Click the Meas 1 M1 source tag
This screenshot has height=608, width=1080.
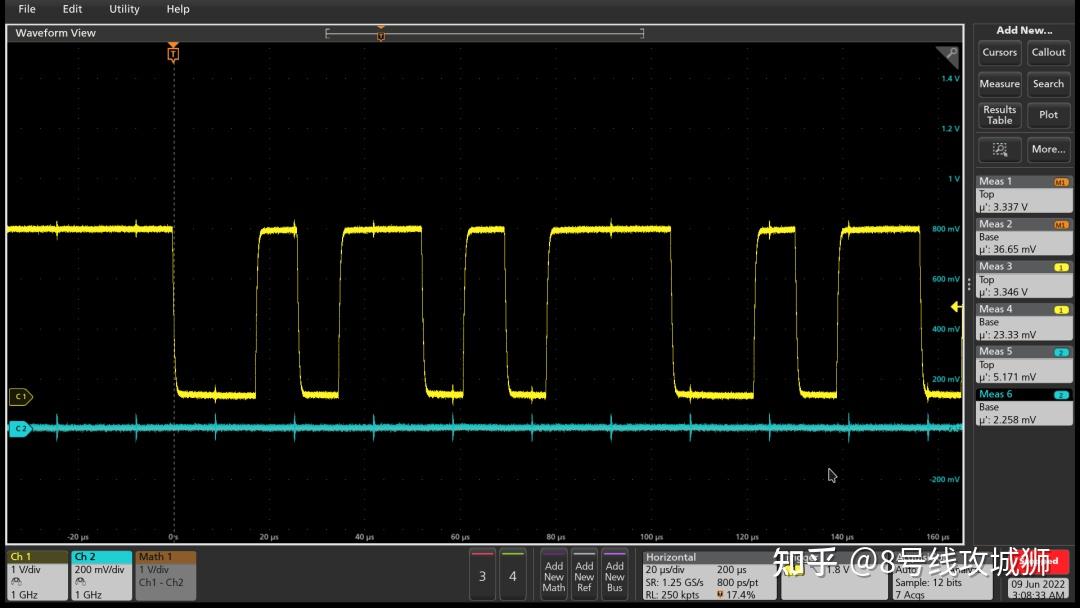(x=1061, y=182)
